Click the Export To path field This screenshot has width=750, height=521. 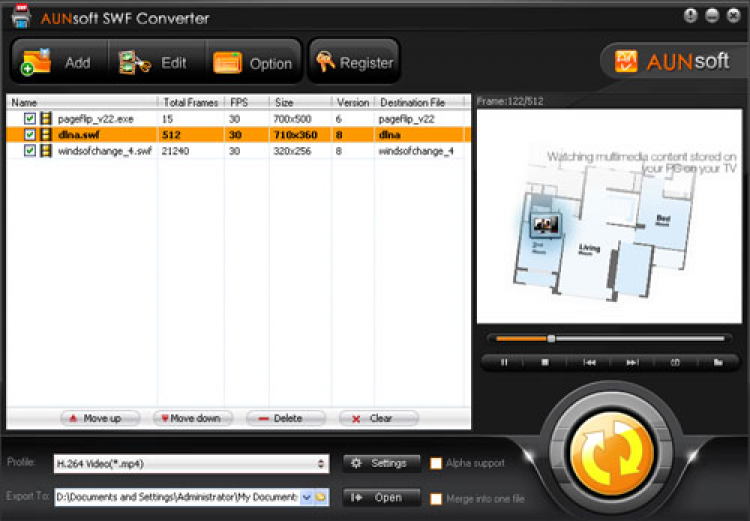[177, 498]
